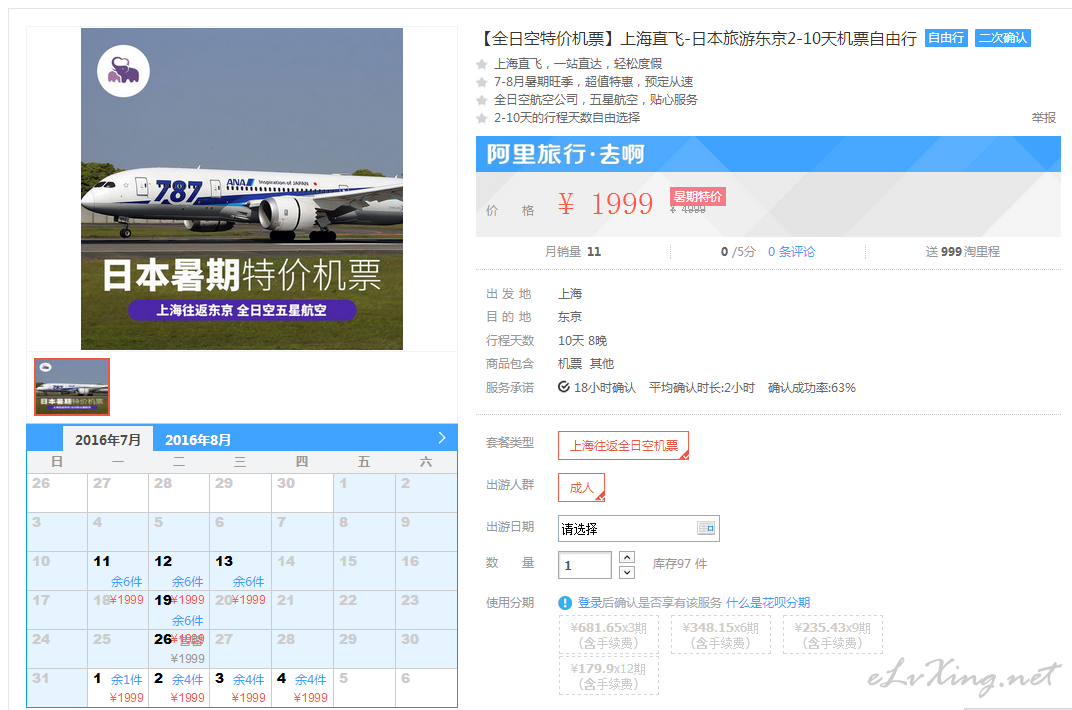Click the 平均确认时长:2小时 text
1072x710 pixels.
click(701, 387)
